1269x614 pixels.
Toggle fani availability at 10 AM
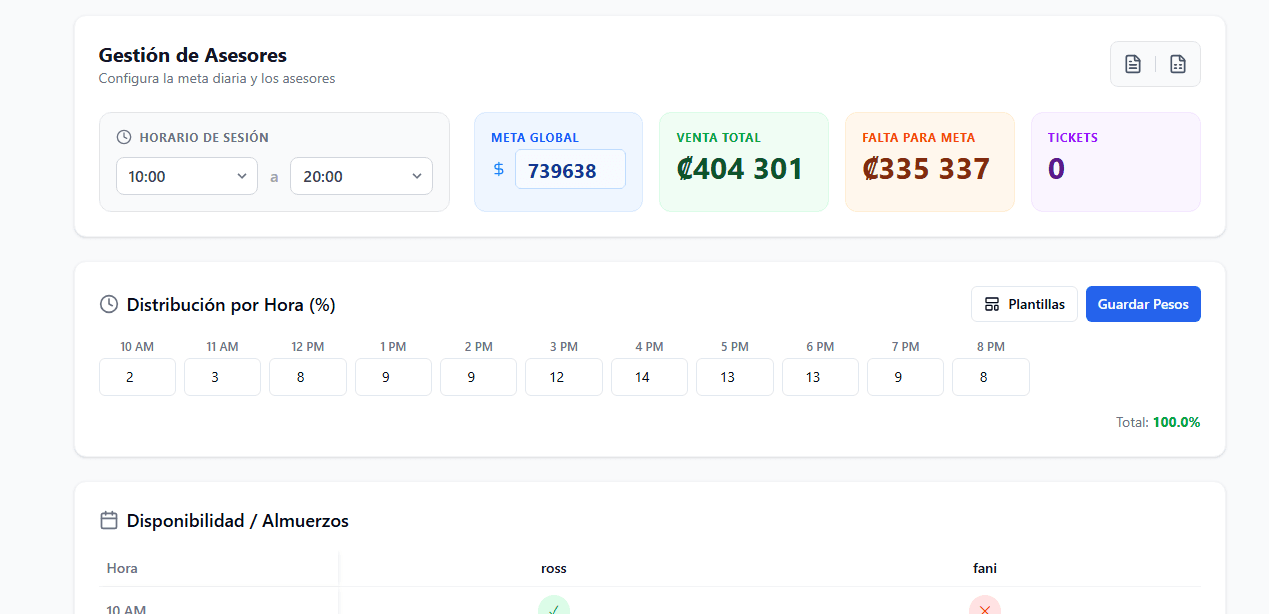pyautogui.click(x=984, y=607)
